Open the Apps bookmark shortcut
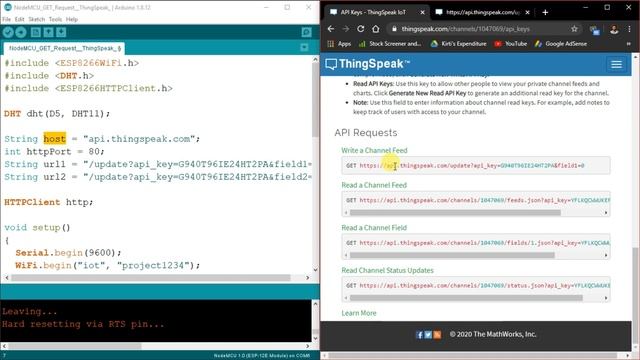Screen dimensions: 640x360 click(x=340, y=44)
